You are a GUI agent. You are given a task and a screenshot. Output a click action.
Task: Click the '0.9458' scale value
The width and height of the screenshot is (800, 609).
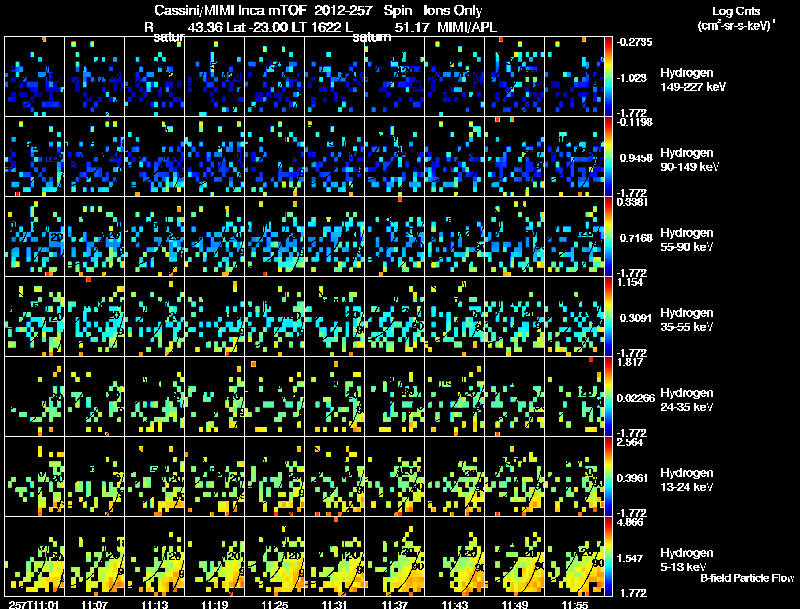[636, 158]
